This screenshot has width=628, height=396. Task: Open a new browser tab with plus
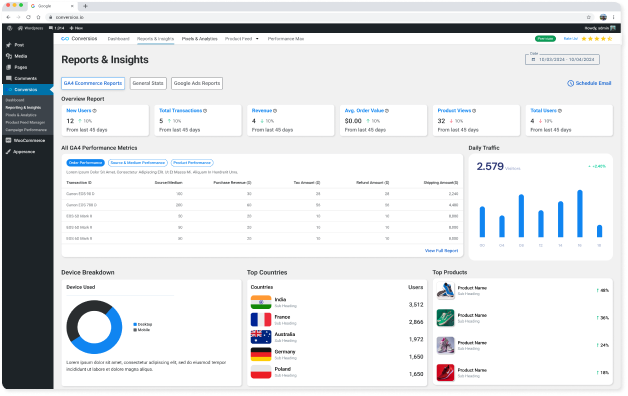tap(85, 6)
